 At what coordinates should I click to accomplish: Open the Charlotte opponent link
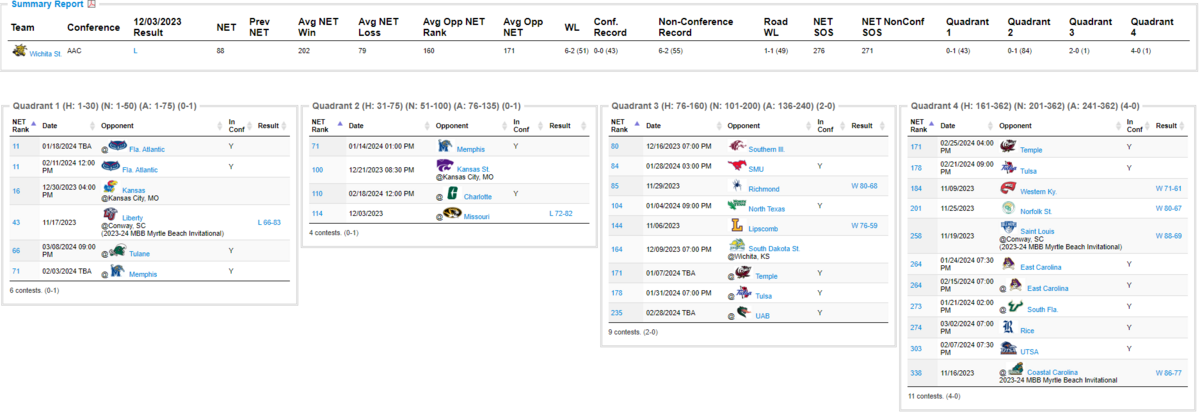point(478,197)
